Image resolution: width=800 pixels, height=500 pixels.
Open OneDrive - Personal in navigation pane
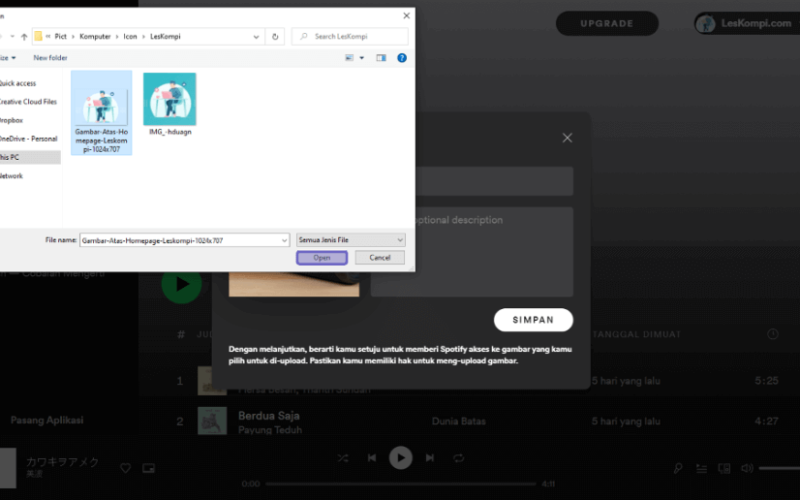pos(29,139)
